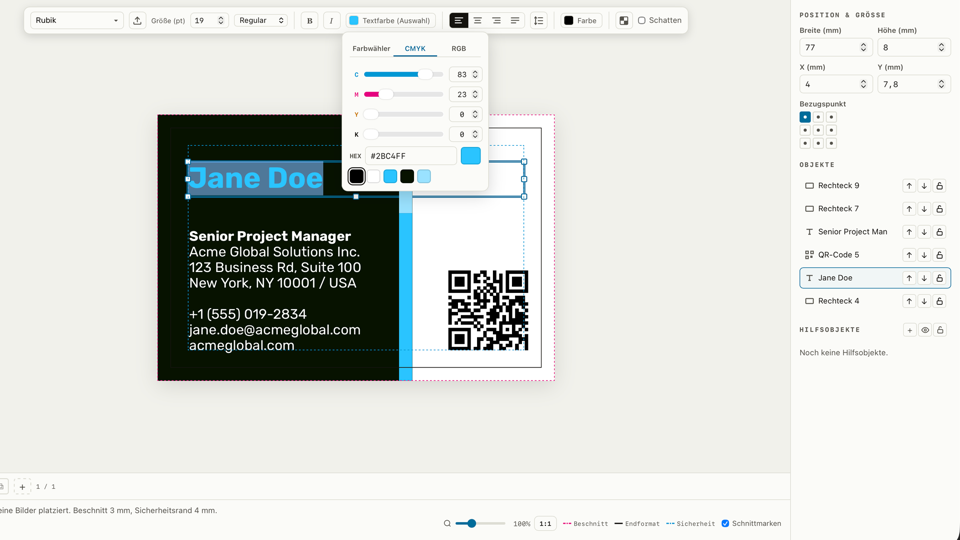Toggle Hilfsobjekte visibility eye icon

click(925, 330)
